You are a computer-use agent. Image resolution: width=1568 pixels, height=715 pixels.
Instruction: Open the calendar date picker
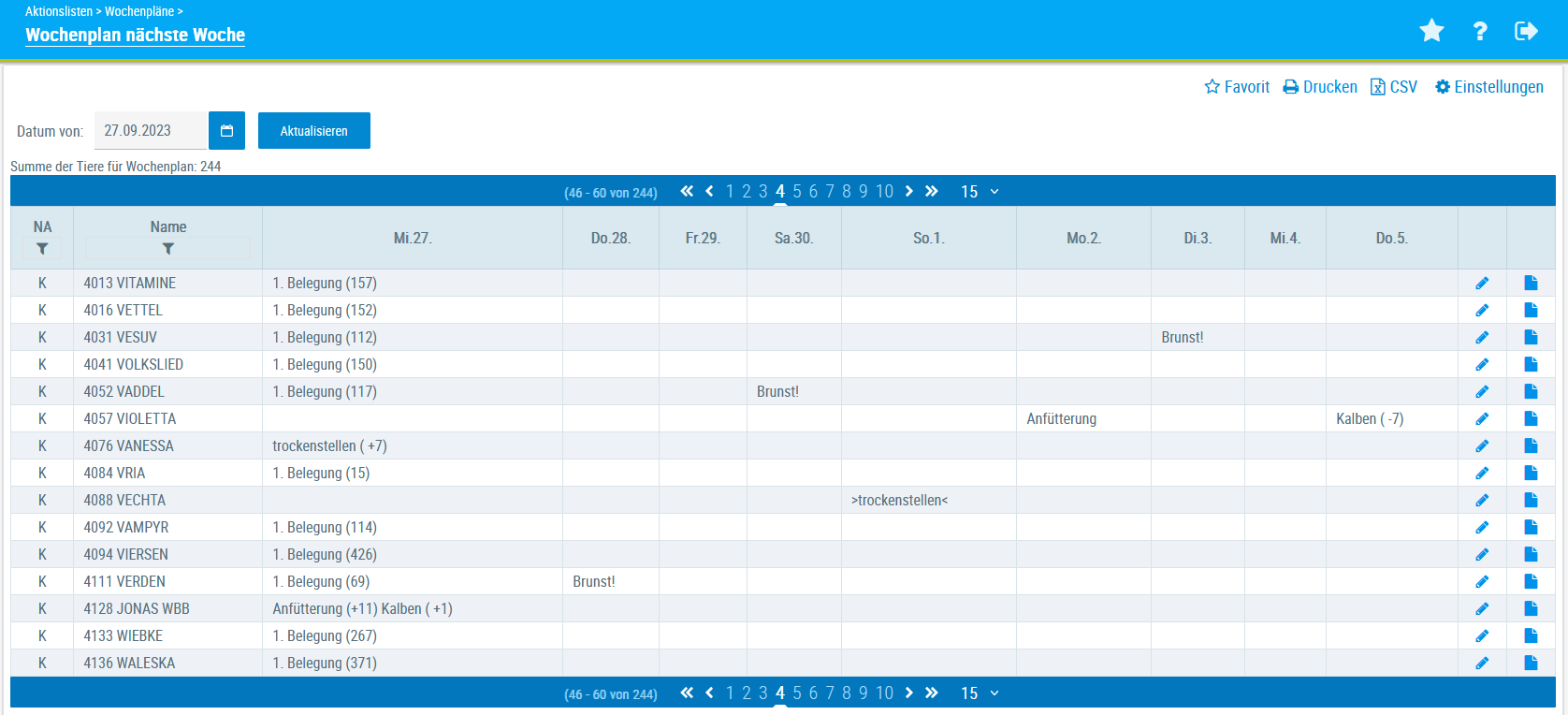point(226,131)
